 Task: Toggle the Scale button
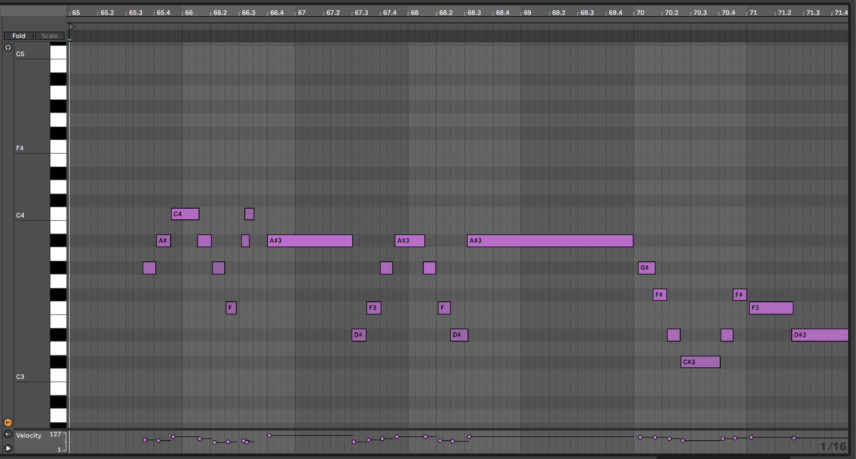point(50,36)
